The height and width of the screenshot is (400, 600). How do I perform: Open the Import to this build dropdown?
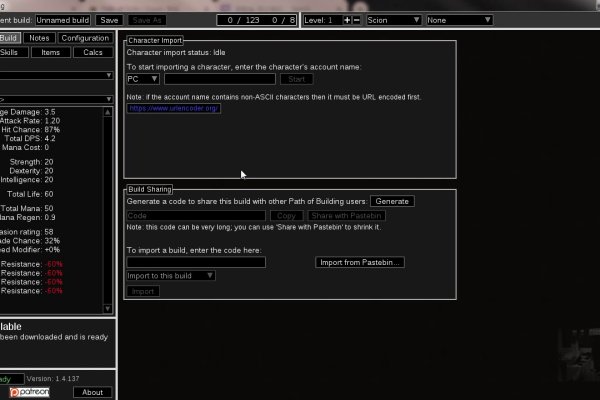coord(170,275)
